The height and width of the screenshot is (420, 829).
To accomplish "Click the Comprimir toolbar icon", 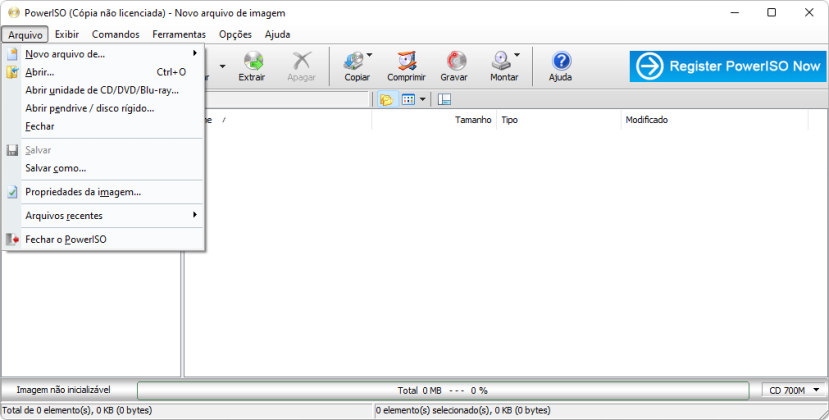I will (407, 61).
